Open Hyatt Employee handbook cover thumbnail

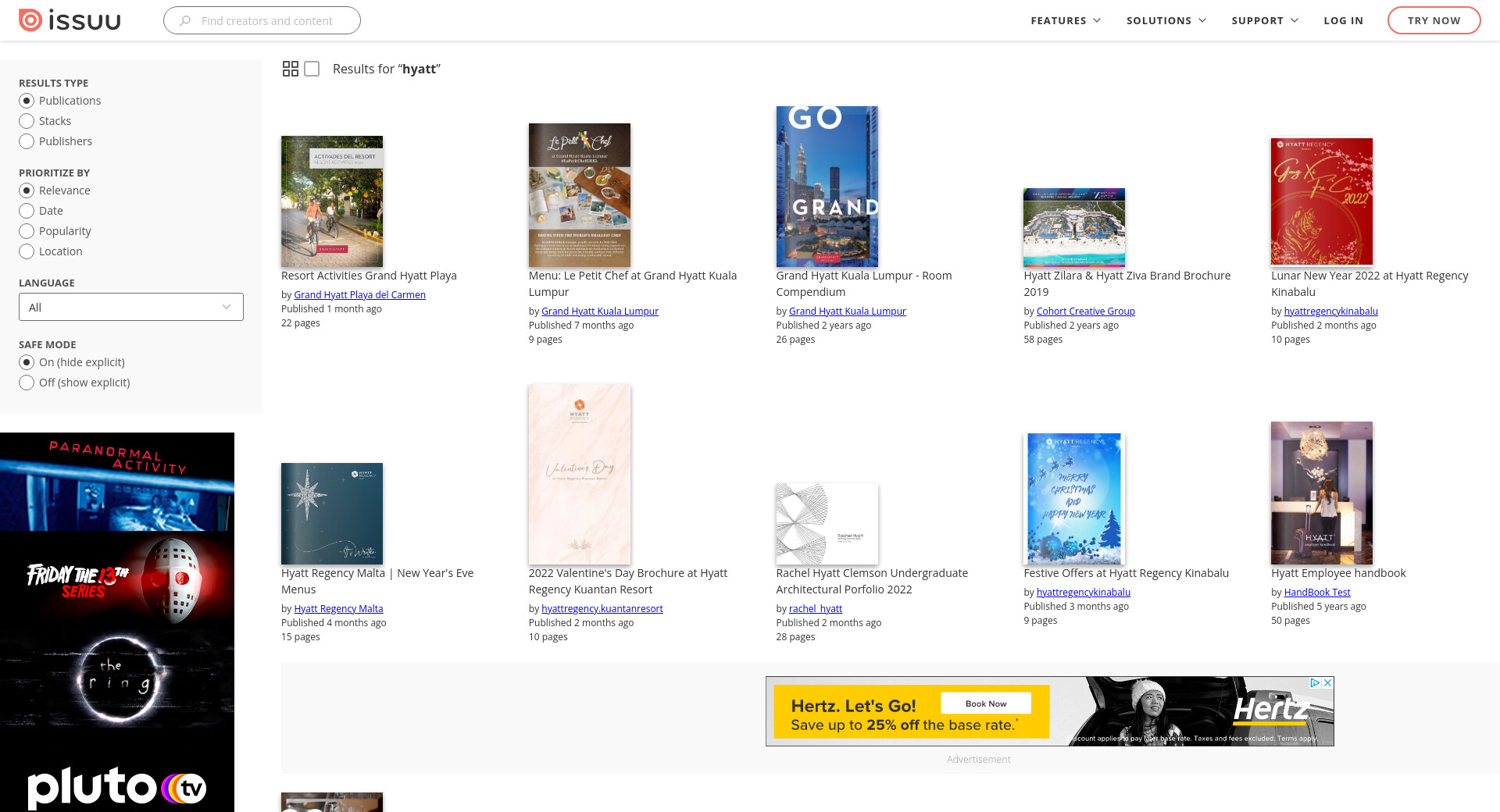1321,493
